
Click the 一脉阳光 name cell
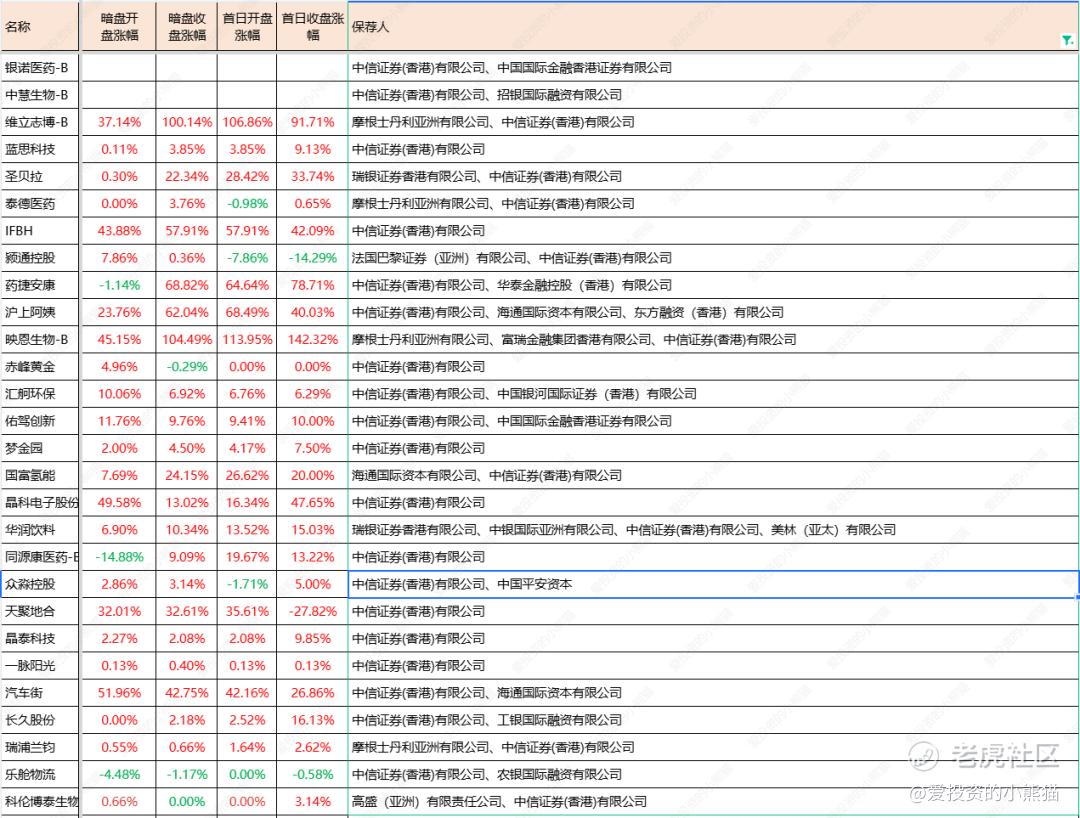40,666
